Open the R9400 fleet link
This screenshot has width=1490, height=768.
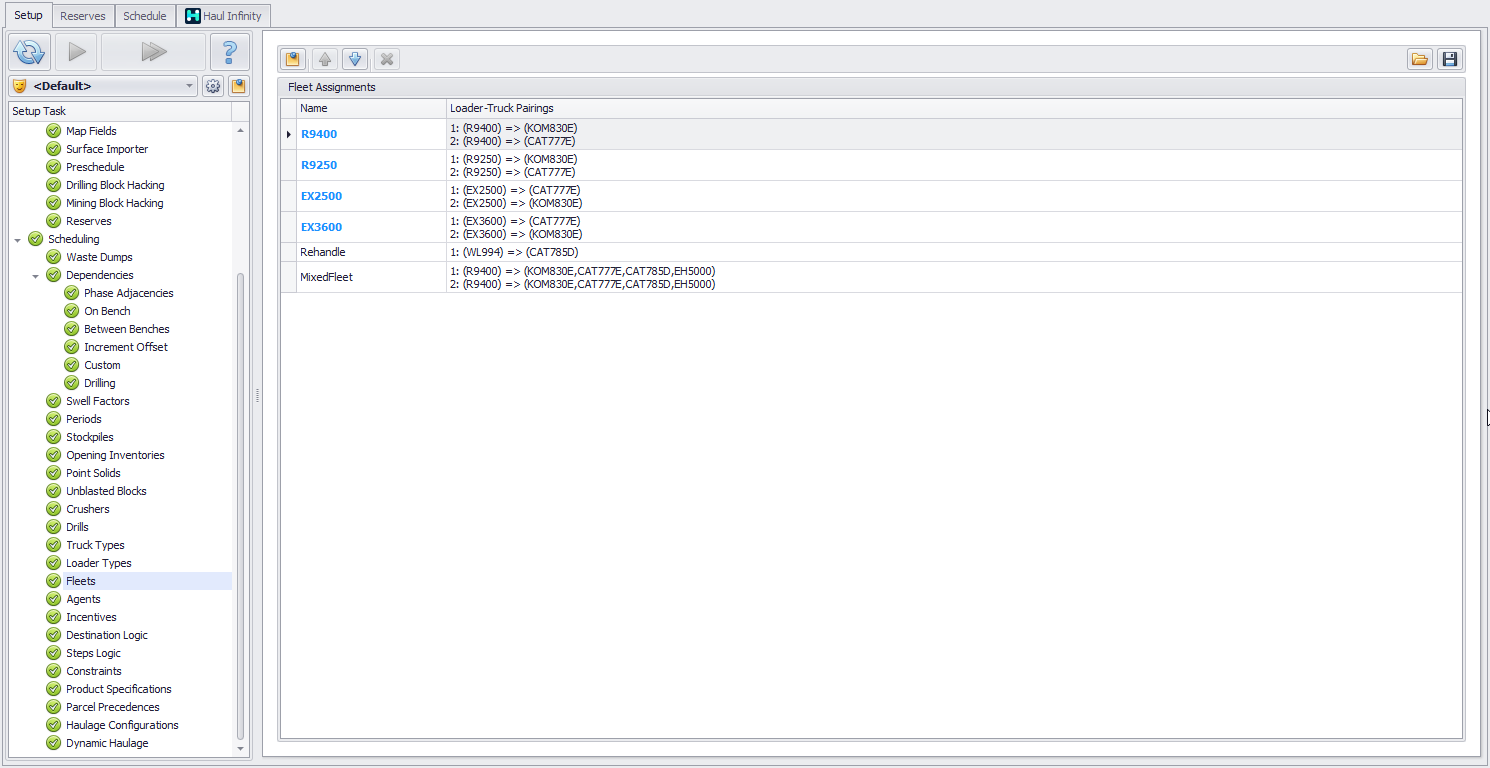click(319, 134)
